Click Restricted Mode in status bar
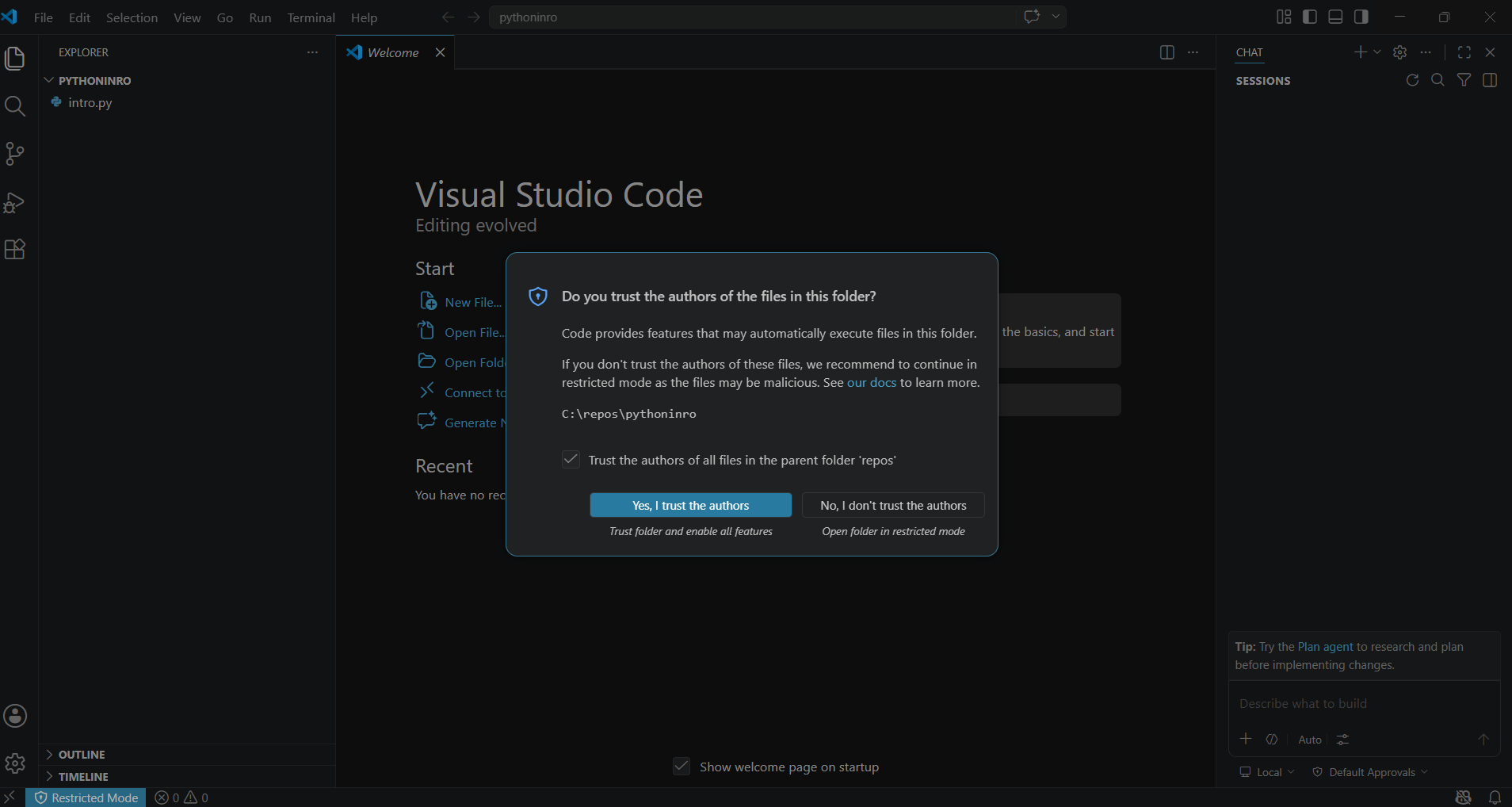The image size is (1512, 807). 86,797
